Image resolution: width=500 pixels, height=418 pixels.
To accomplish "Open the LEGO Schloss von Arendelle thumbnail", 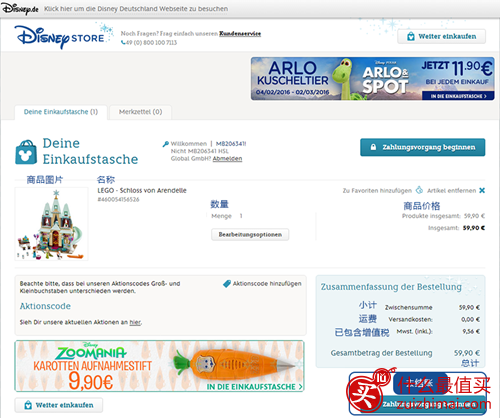I will pos(51,224).
